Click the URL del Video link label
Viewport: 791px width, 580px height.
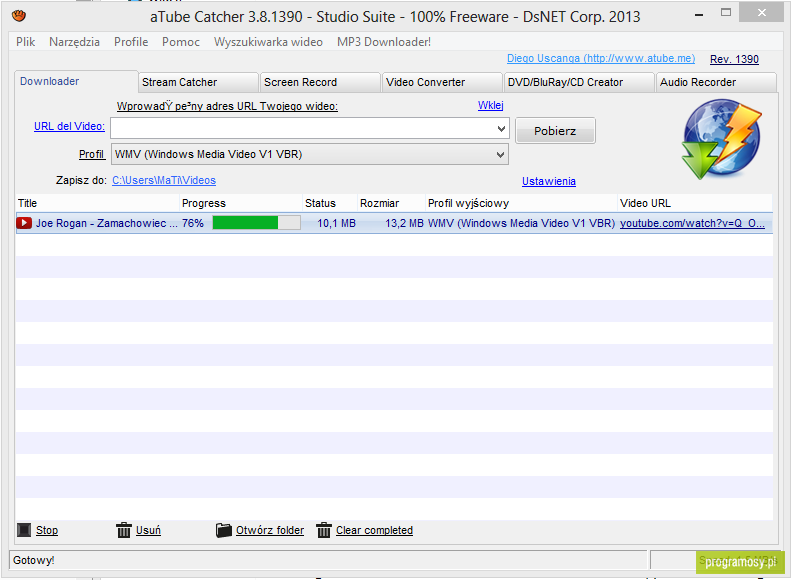(69, 126)
